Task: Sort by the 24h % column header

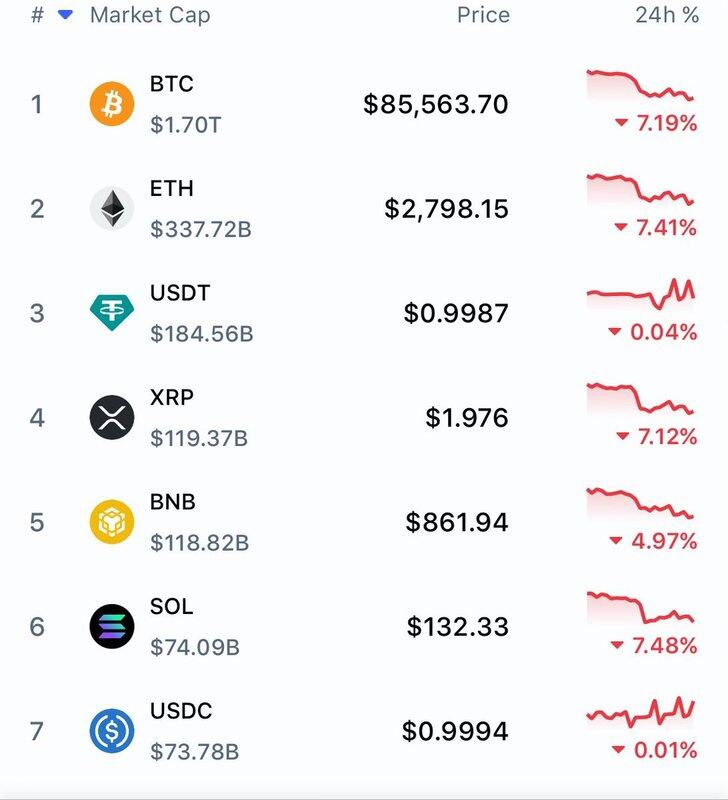Action: [666, 16]
